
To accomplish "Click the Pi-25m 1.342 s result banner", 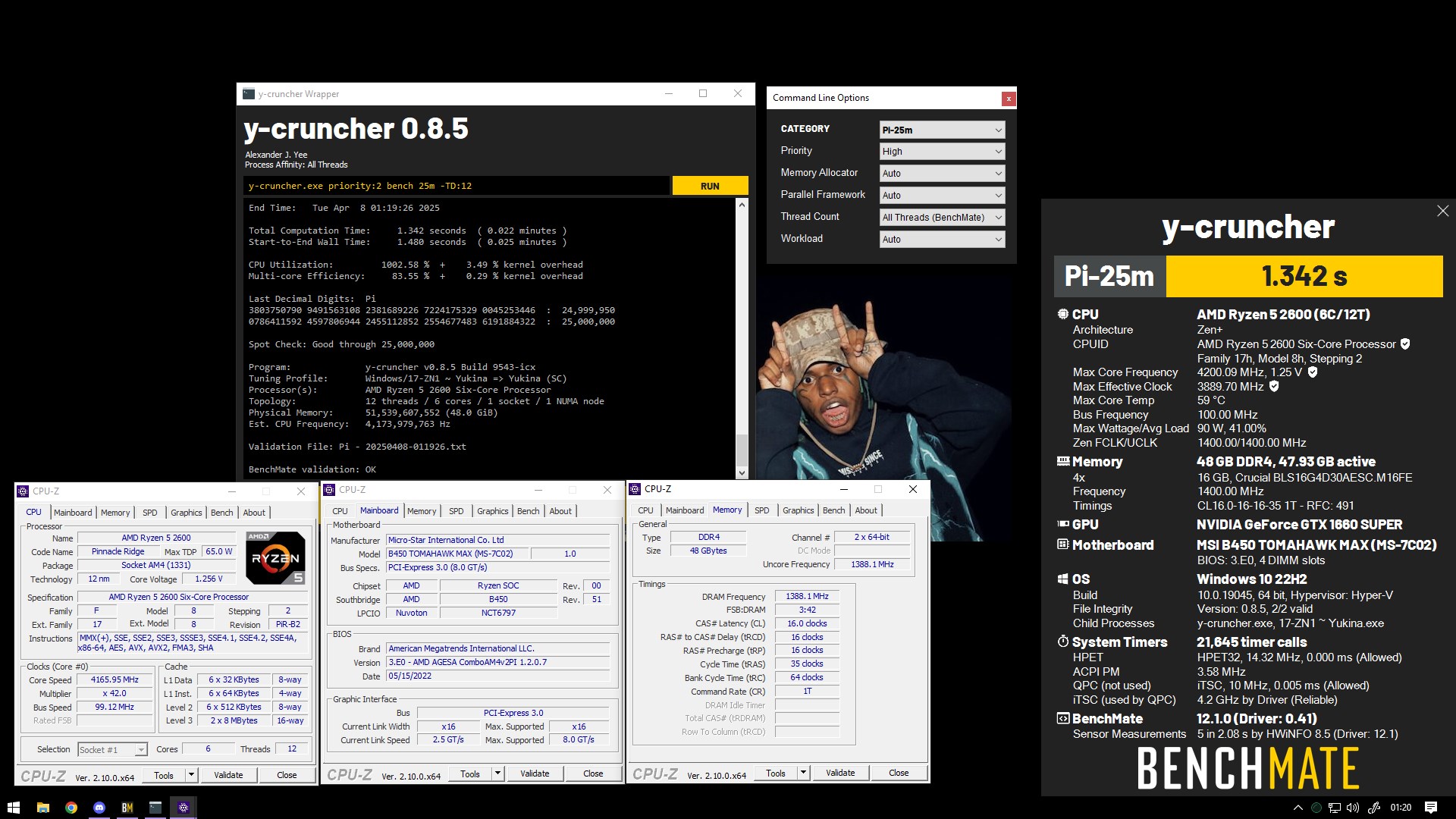I will tap(1248, 276).
